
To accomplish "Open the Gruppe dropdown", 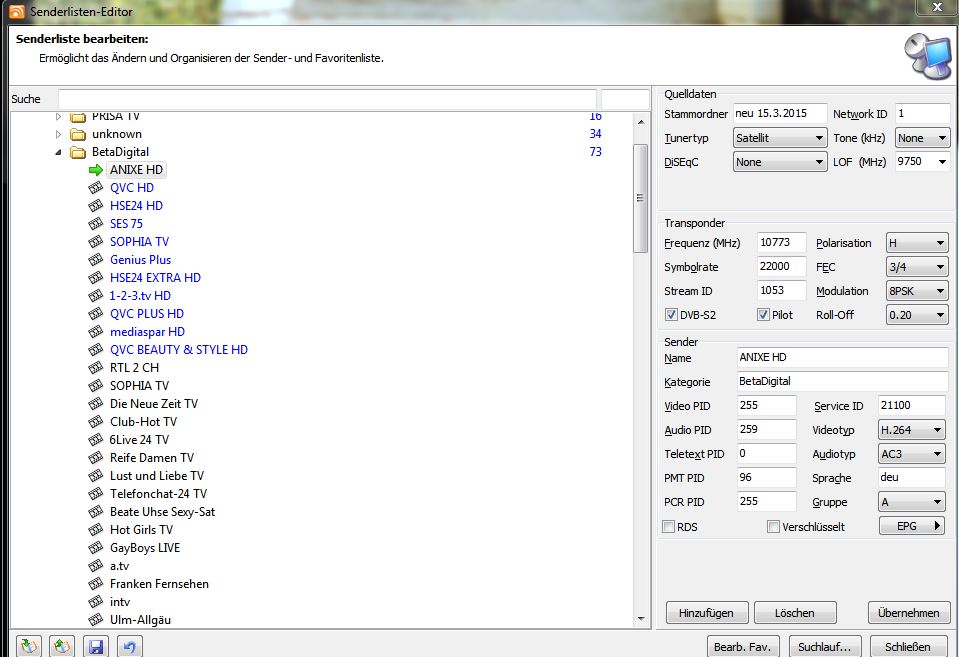I will coord(911,502).
